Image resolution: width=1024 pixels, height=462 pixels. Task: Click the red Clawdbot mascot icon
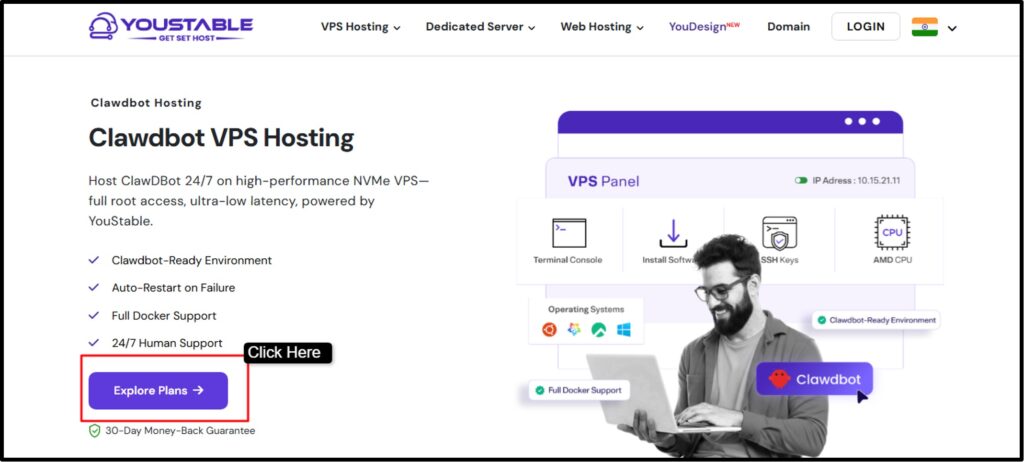pyautogui.click(x=779, y=379)
